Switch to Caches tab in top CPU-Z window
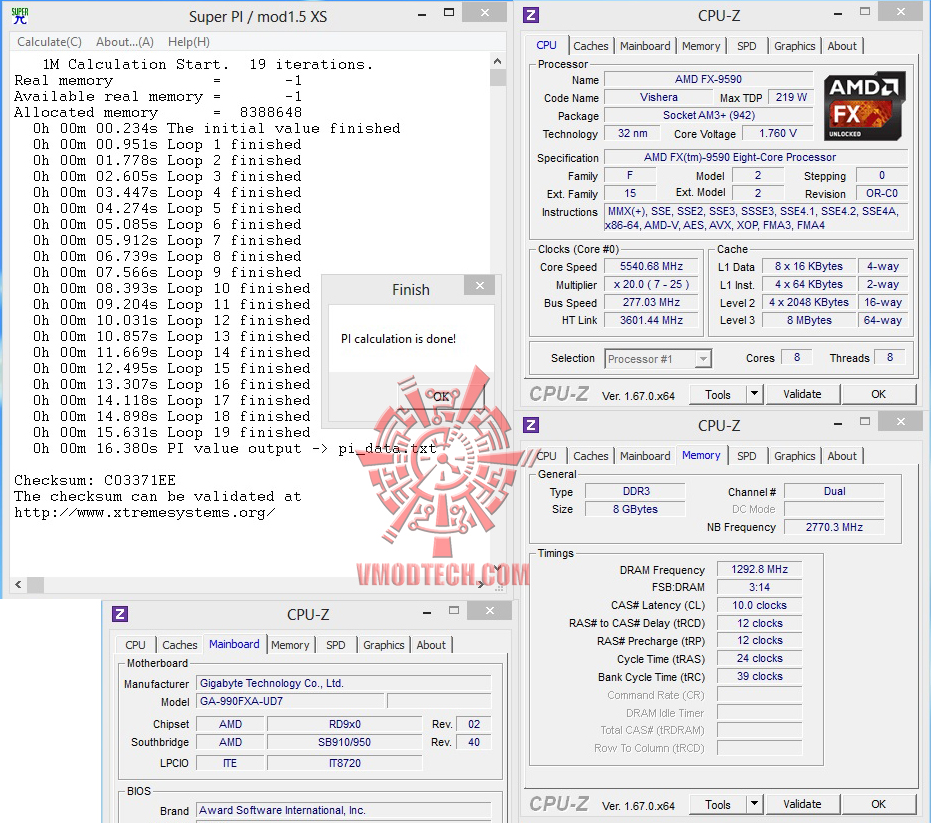931x823 pixels. [590, 46]
